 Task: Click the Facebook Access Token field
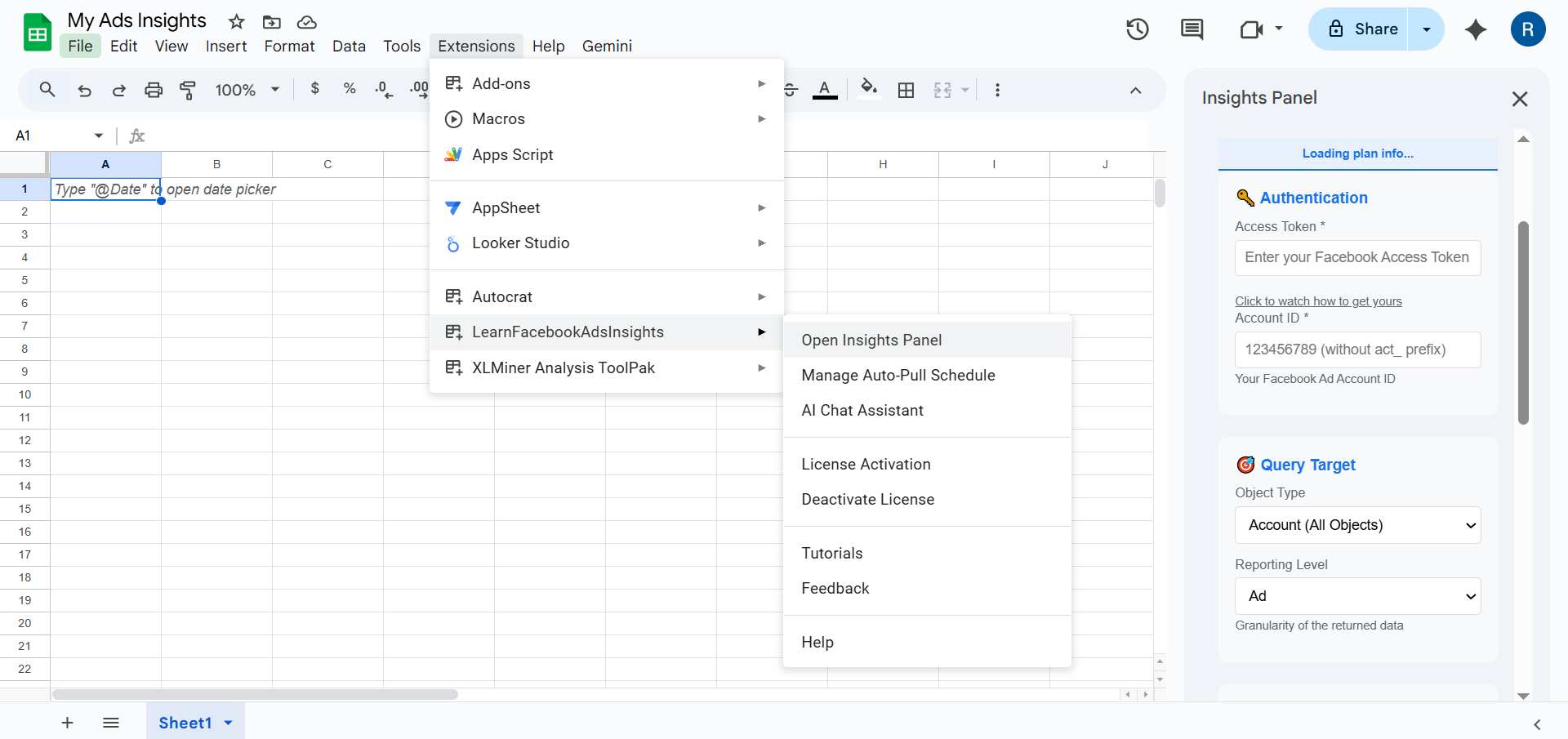[x=1357, y=258]
